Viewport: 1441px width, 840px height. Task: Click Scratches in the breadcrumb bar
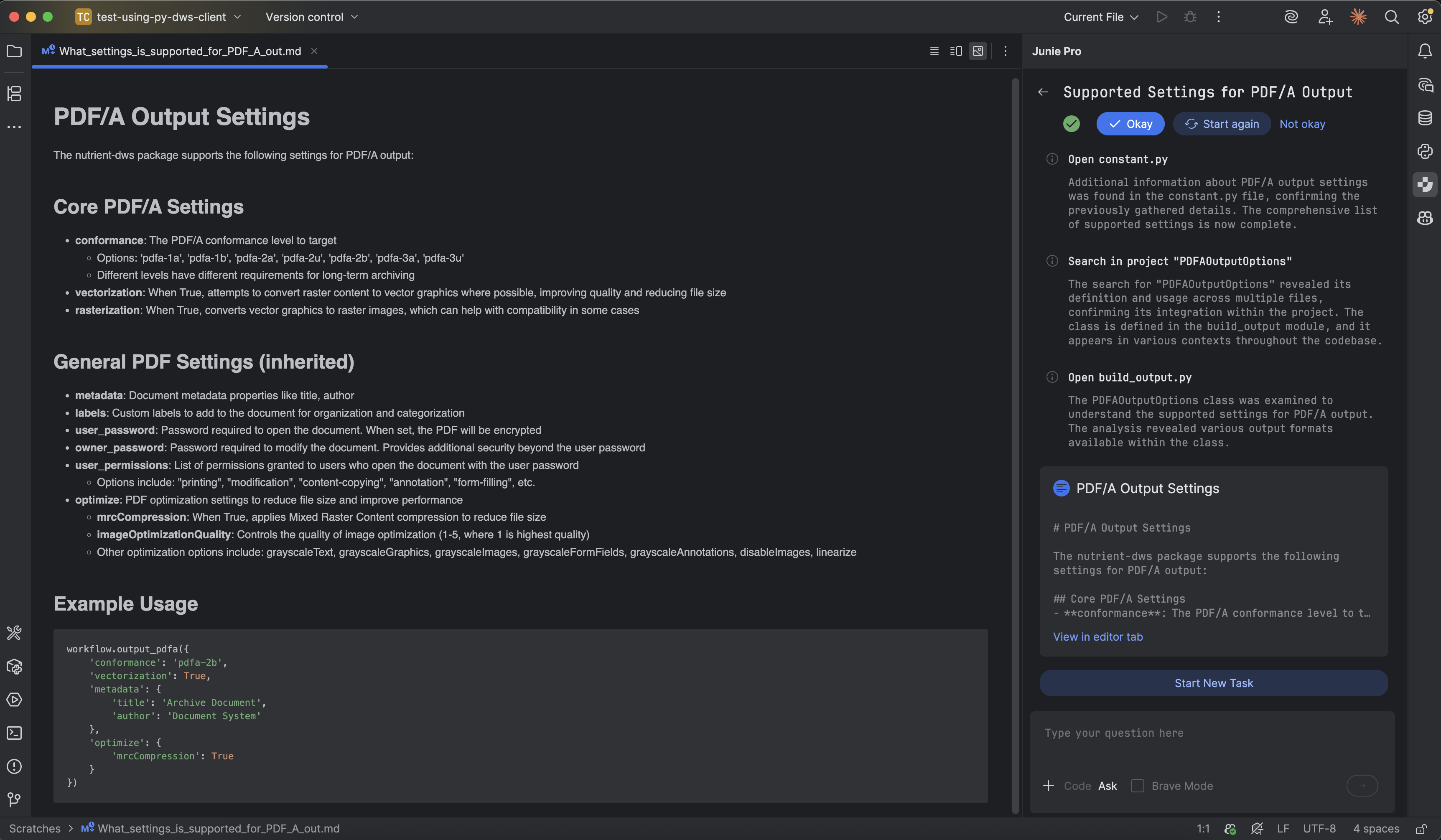[34, 828]
